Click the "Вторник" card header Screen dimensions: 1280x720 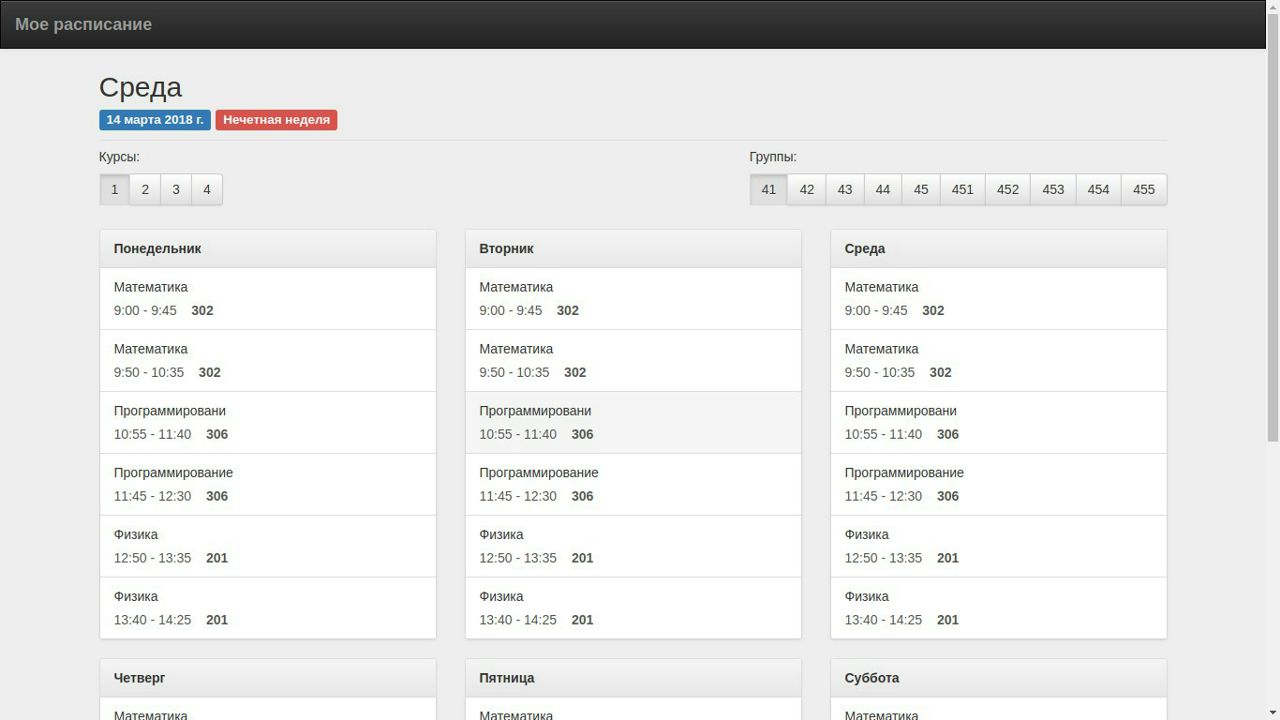click(633, 249)
